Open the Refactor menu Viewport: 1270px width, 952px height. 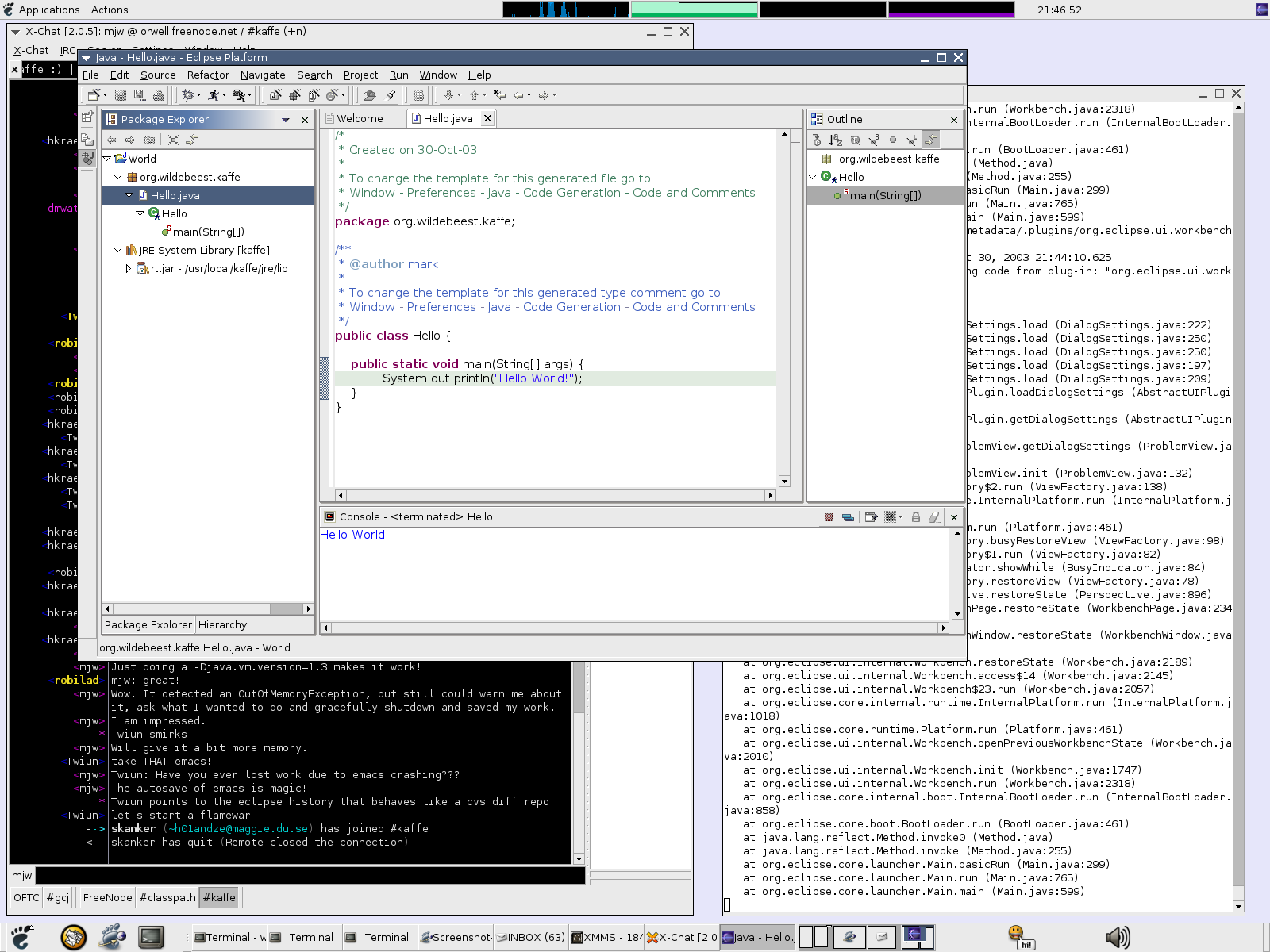[208, 75]
